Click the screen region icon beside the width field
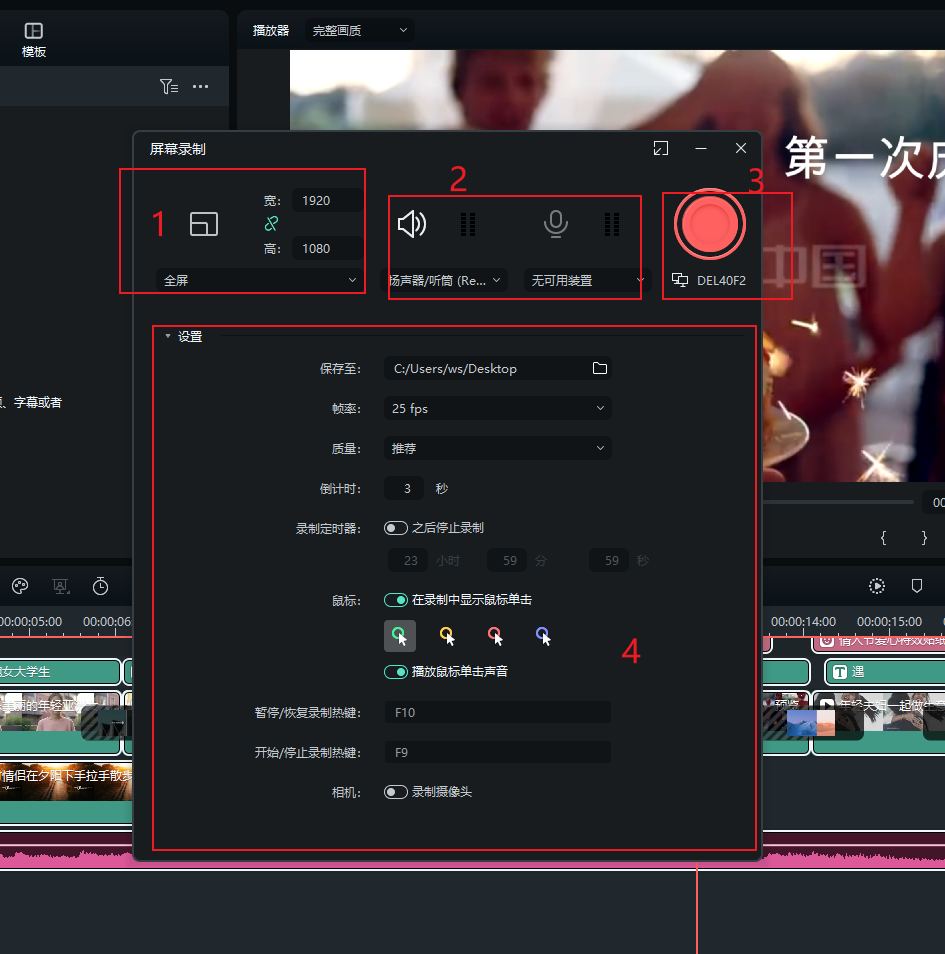 [x=204, y=224]
